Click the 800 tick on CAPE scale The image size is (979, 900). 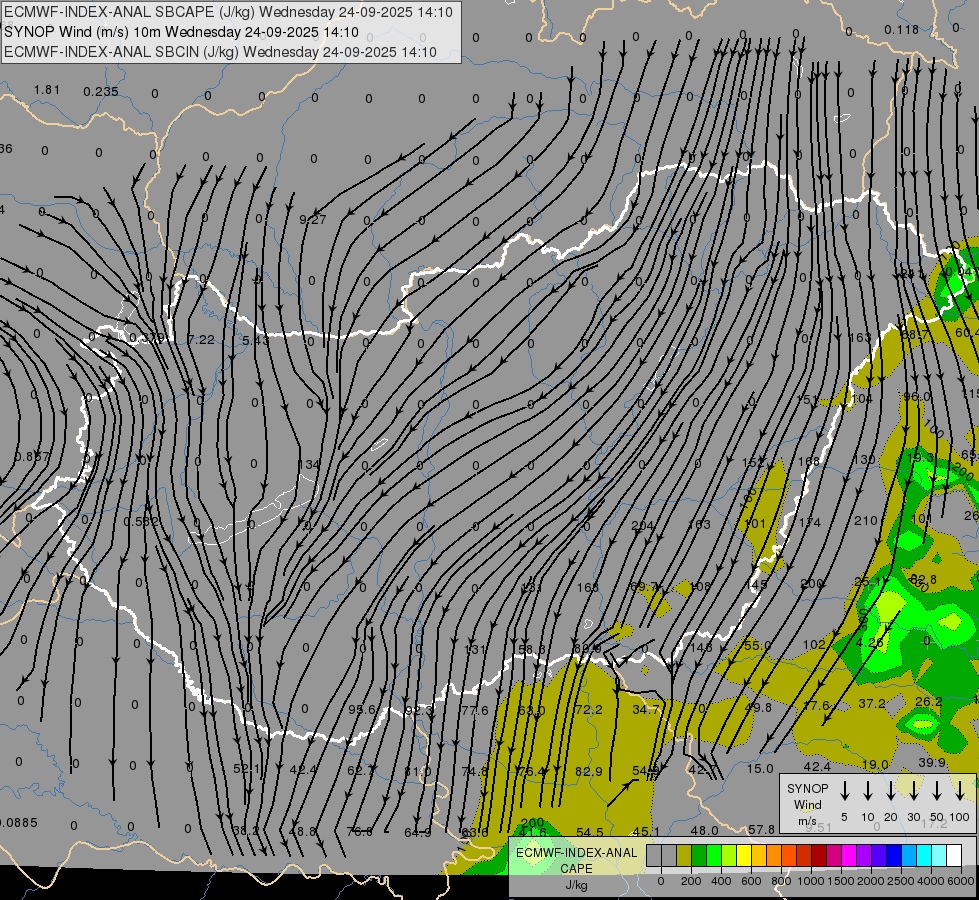[781, 881]
